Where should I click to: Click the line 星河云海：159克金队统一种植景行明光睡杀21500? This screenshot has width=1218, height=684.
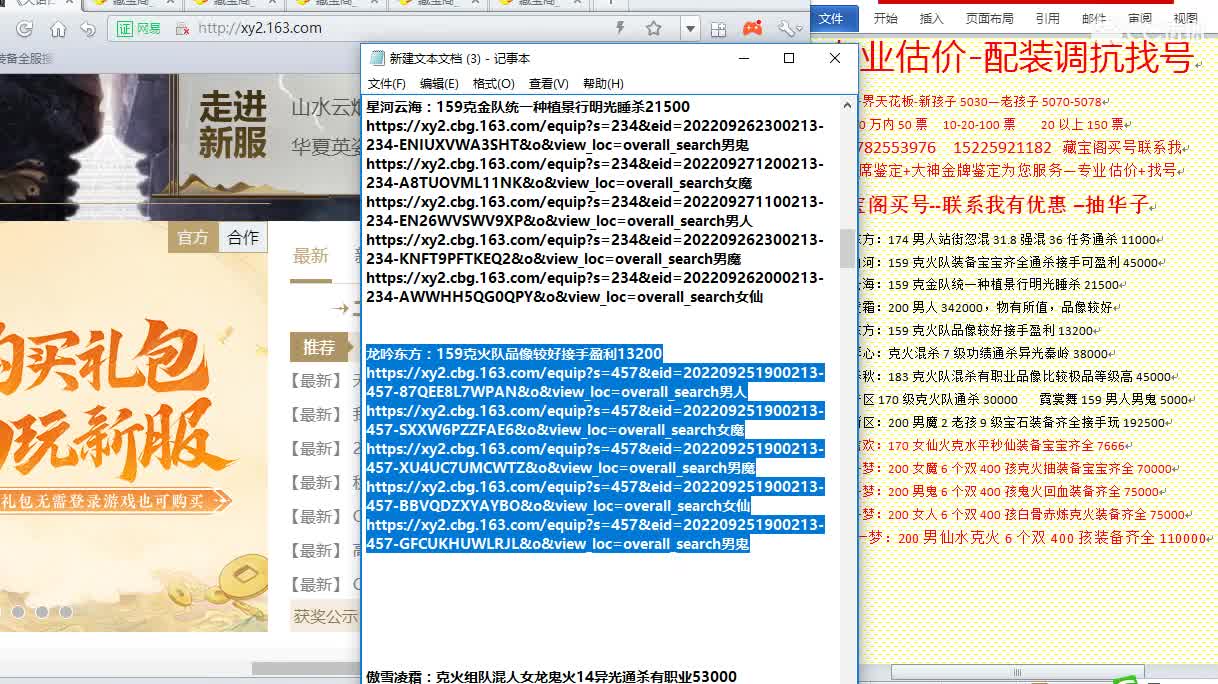coord(528,107)
